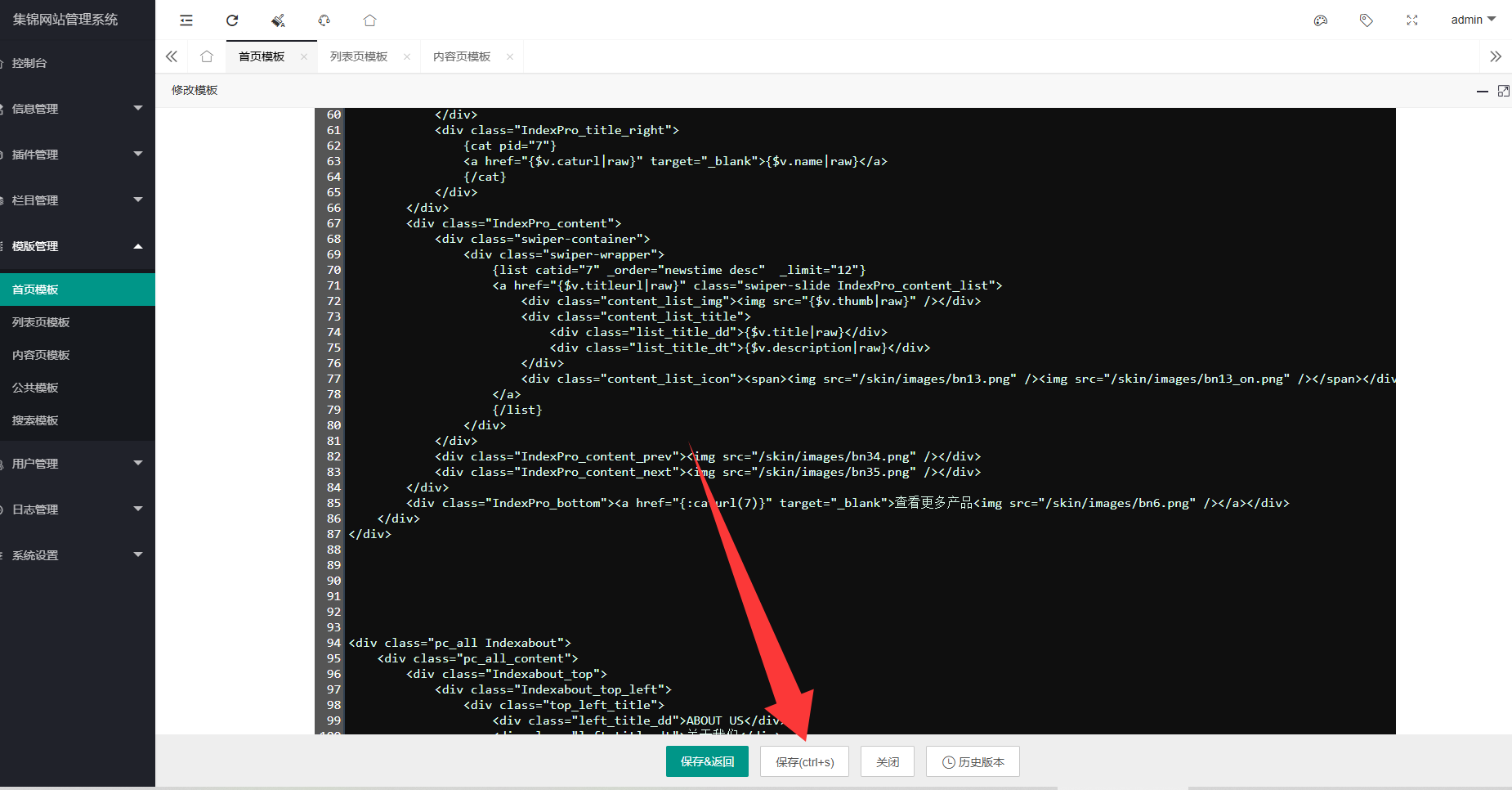Expand the 用户管理 sidebar menu
Viewport: 1512px width, 790px height.
[x=78, y=464]
